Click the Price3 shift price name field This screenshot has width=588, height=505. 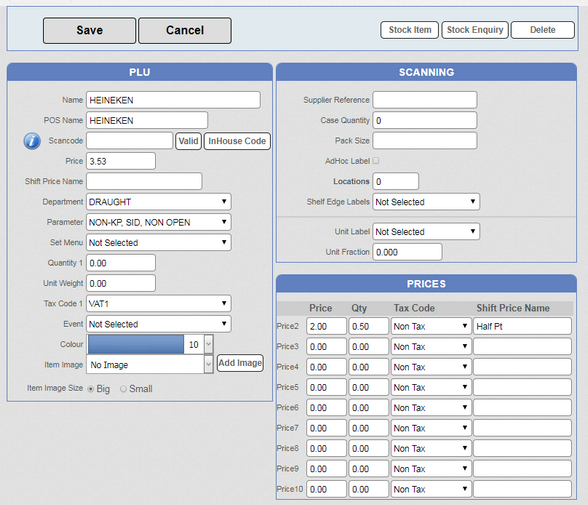pyautogui.click(x=522, y=346)
